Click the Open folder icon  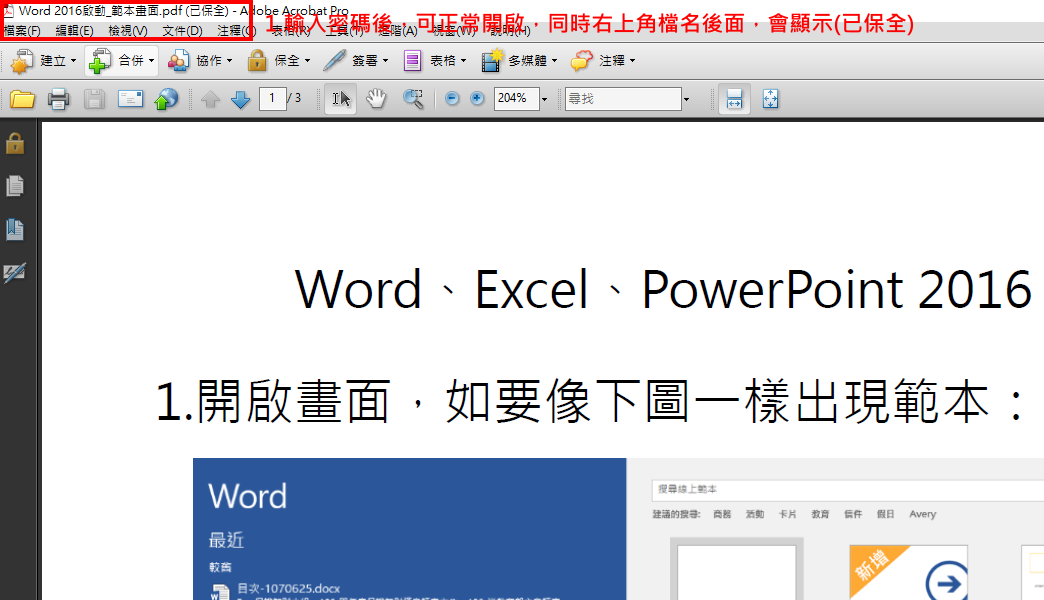coord(22,99)
